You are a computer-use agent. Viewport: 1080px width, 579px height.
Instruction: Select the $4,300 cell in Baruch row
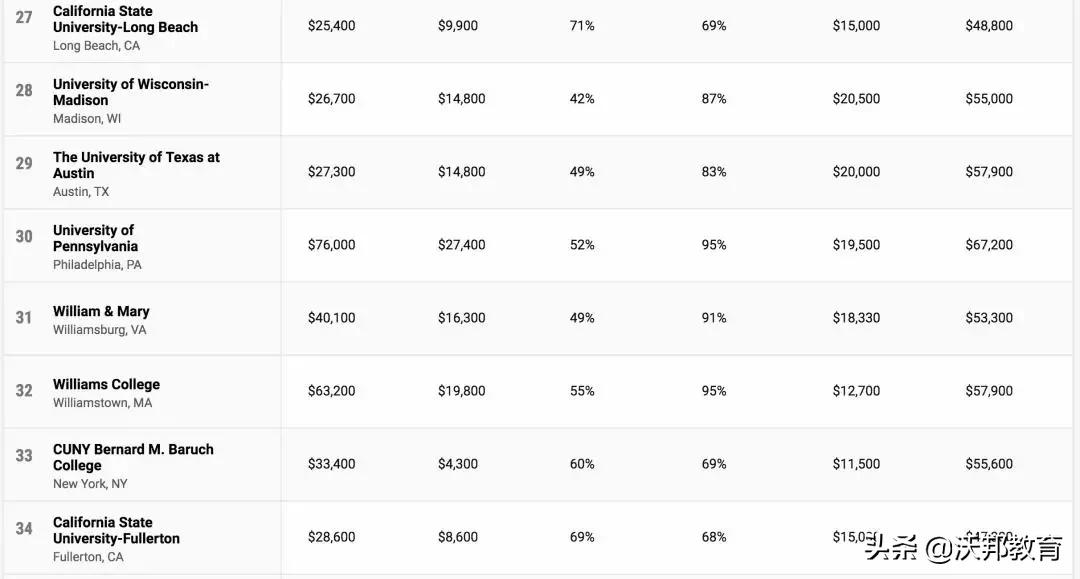pyautogui.click(x=458, y=464)
